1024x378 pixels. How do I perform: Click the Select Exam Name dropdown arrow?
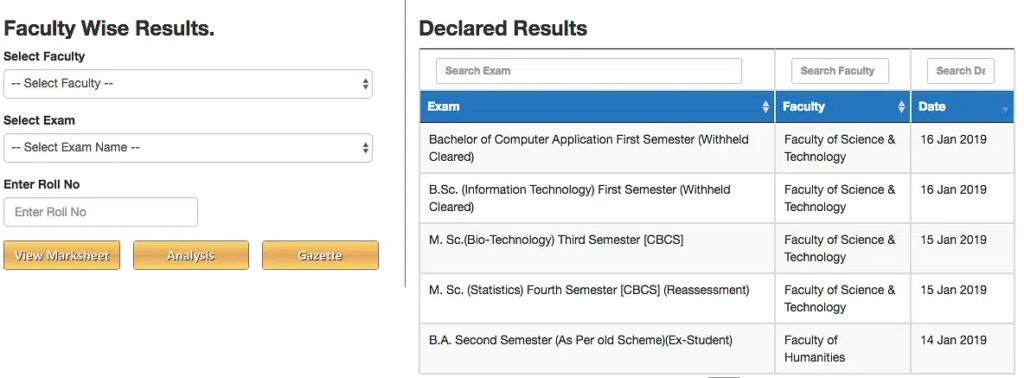pyautogui.click(x=365, y=148)
